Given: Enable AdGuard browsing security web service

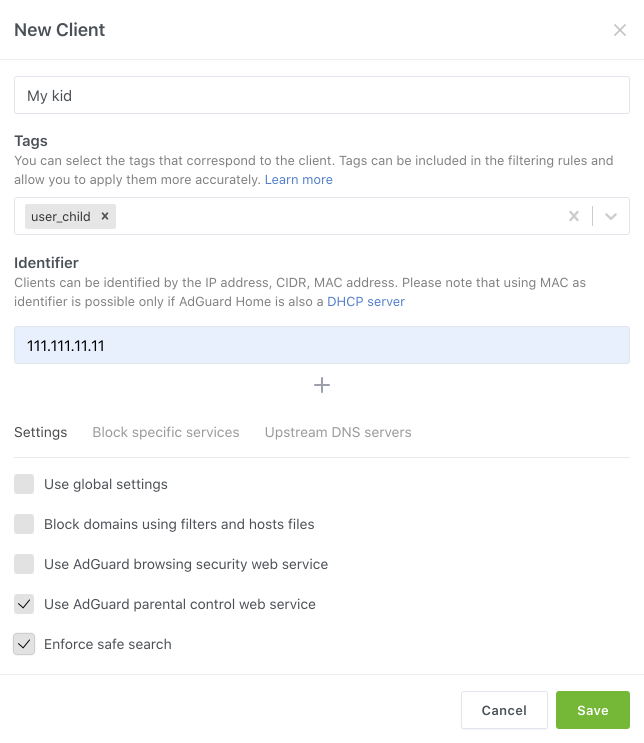Looking at the screenshot, I should point(24,564).
